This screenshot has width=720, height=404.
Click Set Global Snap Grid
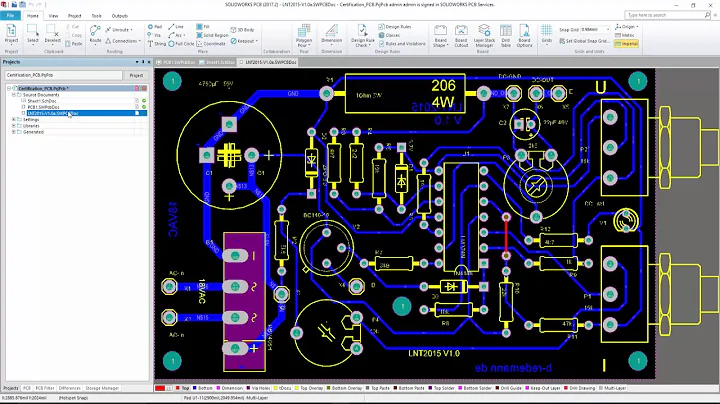click(584, 41)
